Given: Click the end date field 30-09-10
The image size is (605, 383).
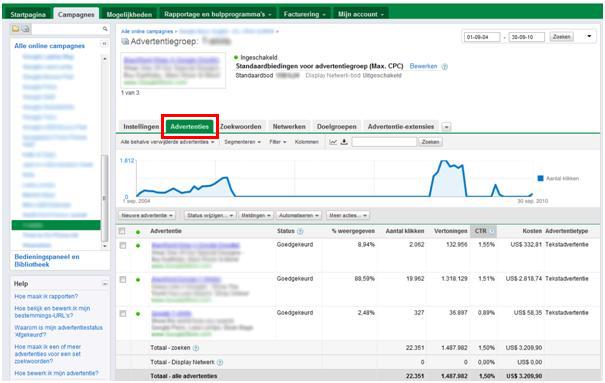Looking at the screenshot, I should point(527,37).
